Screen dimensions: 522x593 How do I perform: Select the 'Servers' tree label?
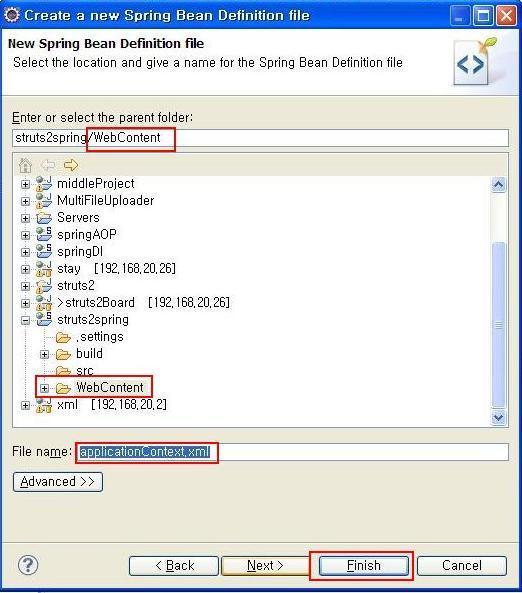pyautogui.click(x=78, y=218)
